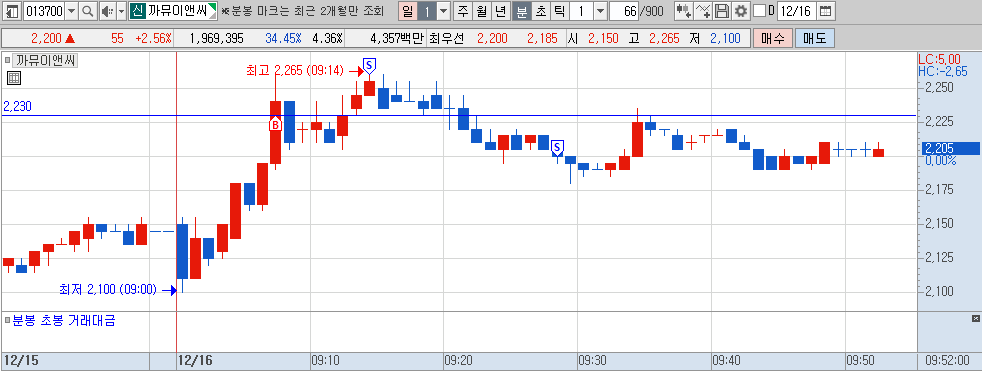Click the stock code input 013700
The height and width of the screenshot is (371, 982).
pos(43,11)
